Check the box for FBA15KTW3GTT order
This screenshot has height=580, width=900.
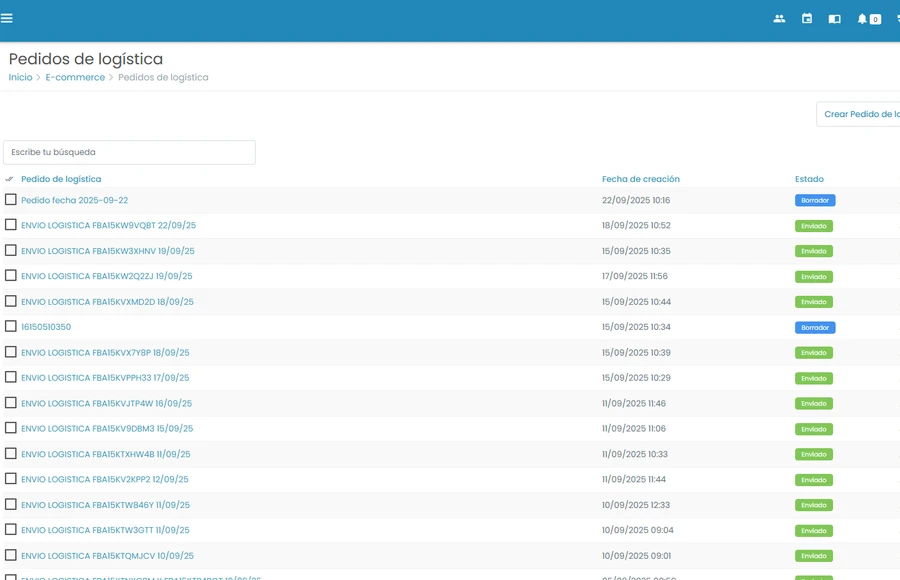point(10,529)
